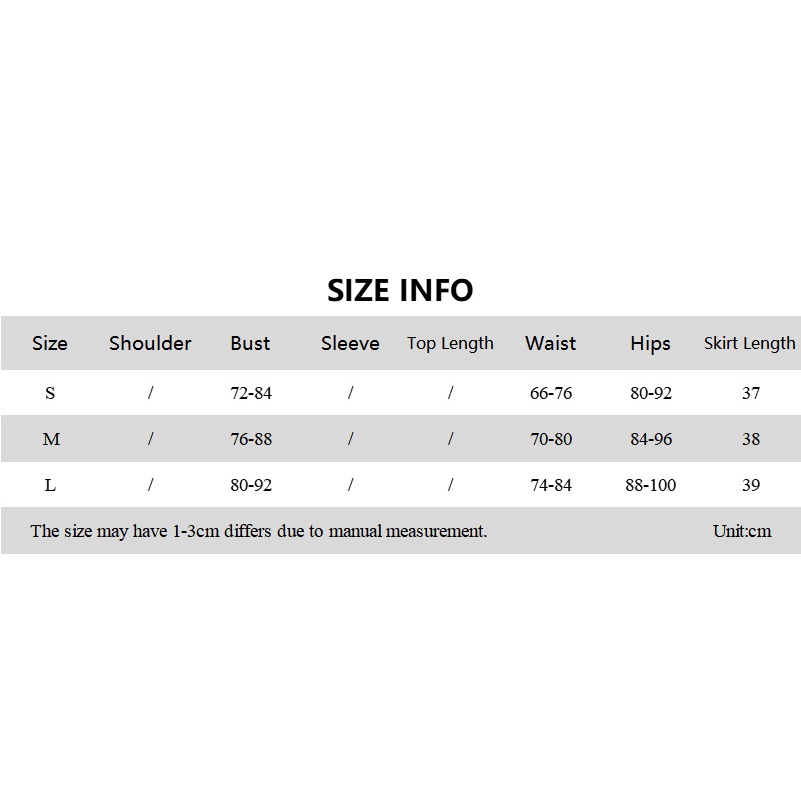
Task: Click the S size row label
Action: point(50,393)
